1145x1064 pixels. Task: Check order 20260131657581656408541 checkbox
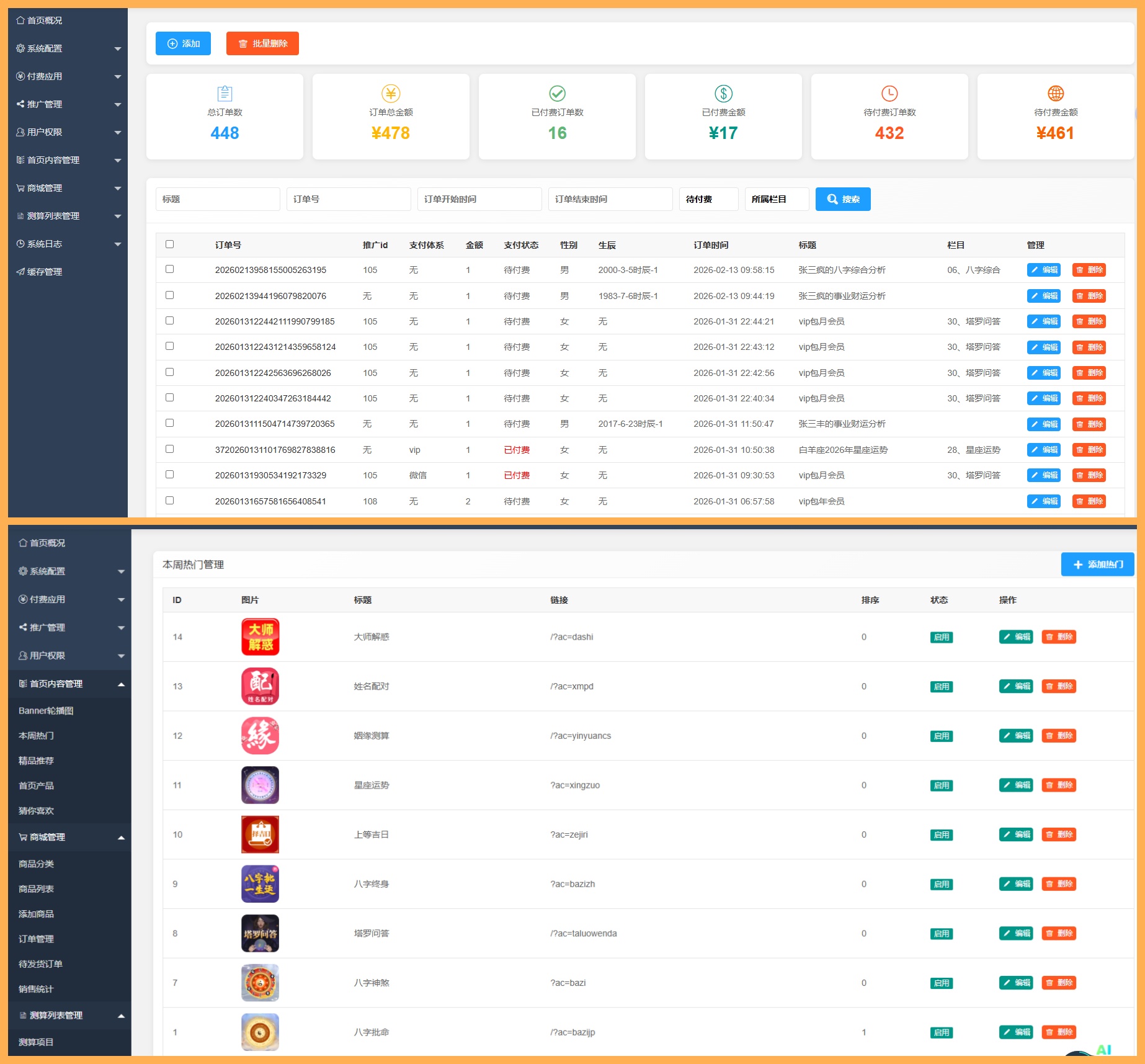click(169, 501)
